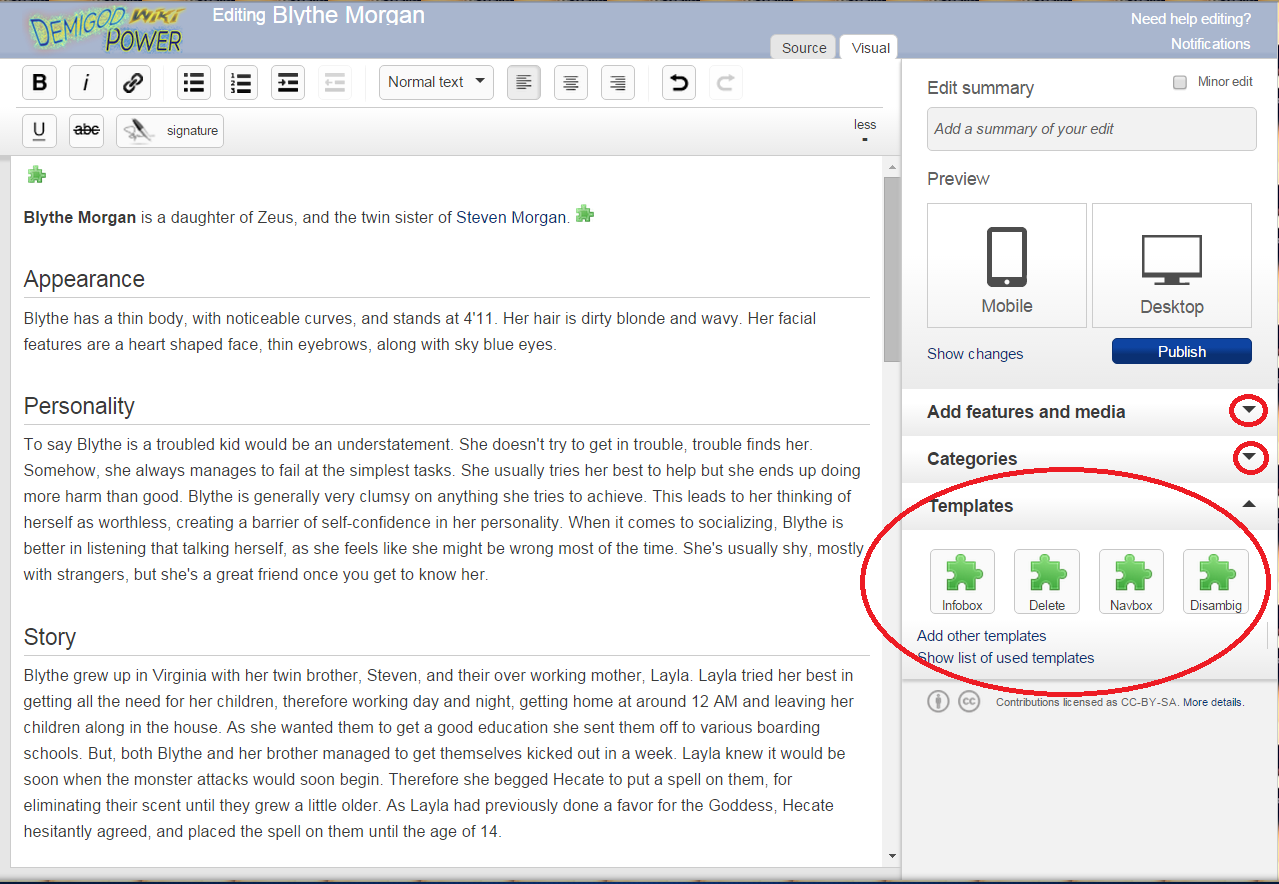Viewport: 1279px width, 884px height.
Task: Insert the Navbox template
Action: coord(1131,581)
